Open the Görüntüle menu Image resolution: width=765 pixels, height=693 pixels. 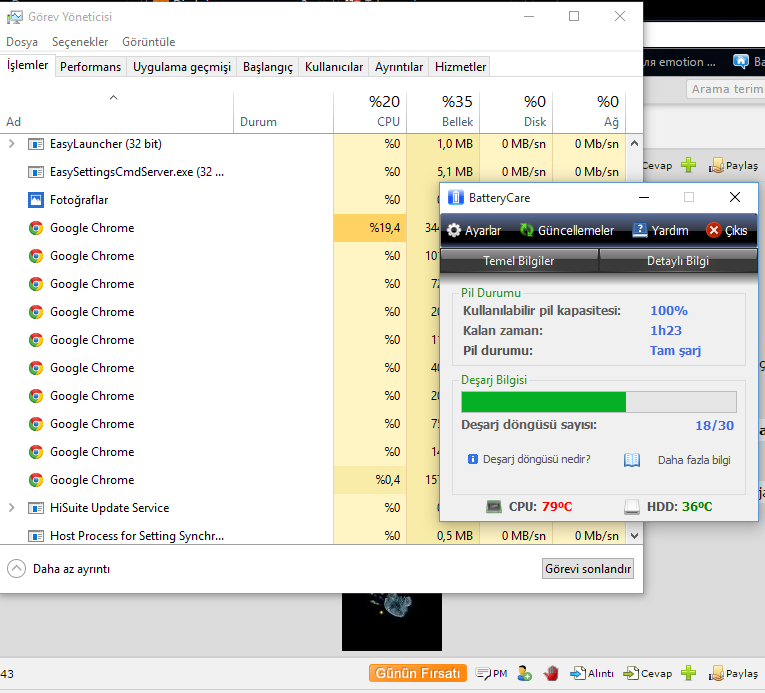click(148, 42)
